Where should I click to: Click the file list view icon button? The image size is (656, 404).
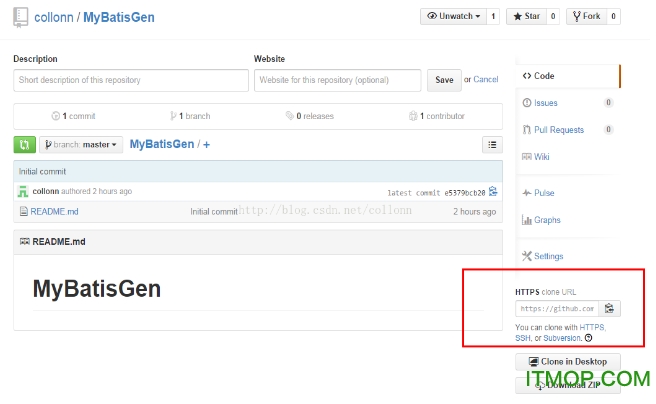[492, 145]
